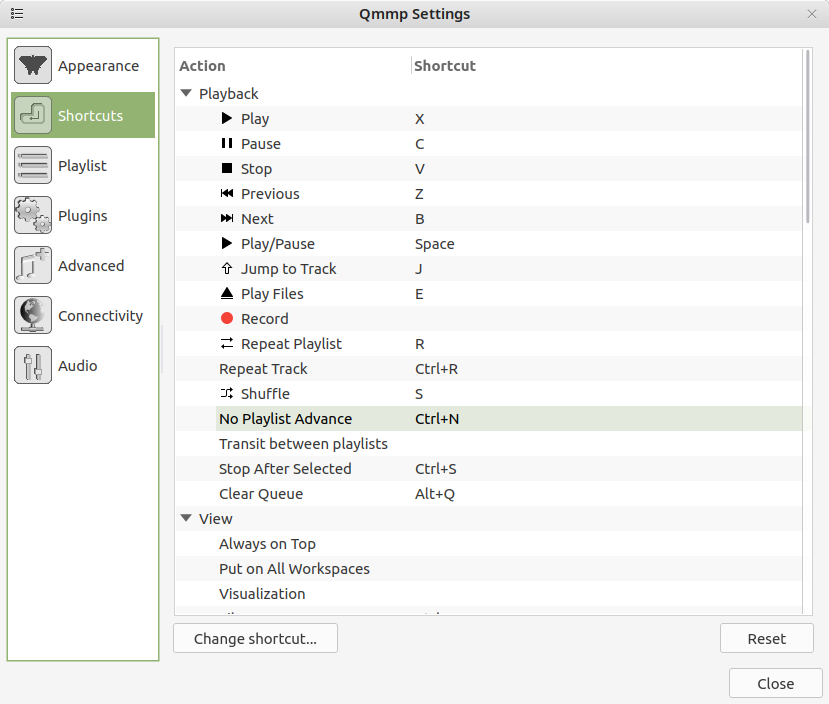The height and width of the screenshot is (704, 829).
Task: Select the Stop After Selected row
Action: click(489, 469)
